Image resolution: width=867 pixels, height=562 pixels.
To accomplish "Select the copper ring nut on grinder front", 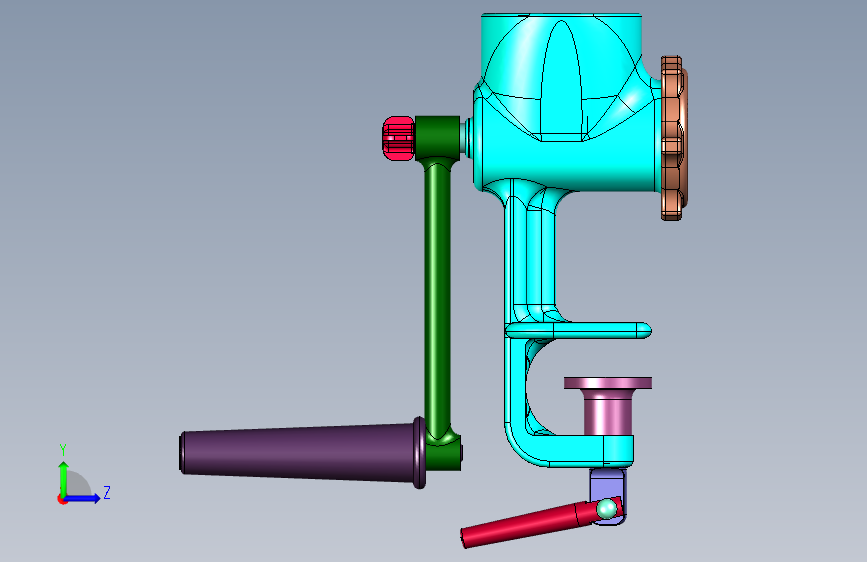I will coord(674,138).
